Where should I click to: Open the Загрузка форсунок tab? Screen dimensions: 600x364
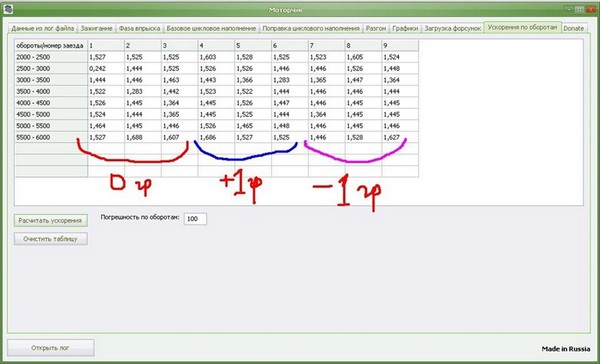coord(452,29)
